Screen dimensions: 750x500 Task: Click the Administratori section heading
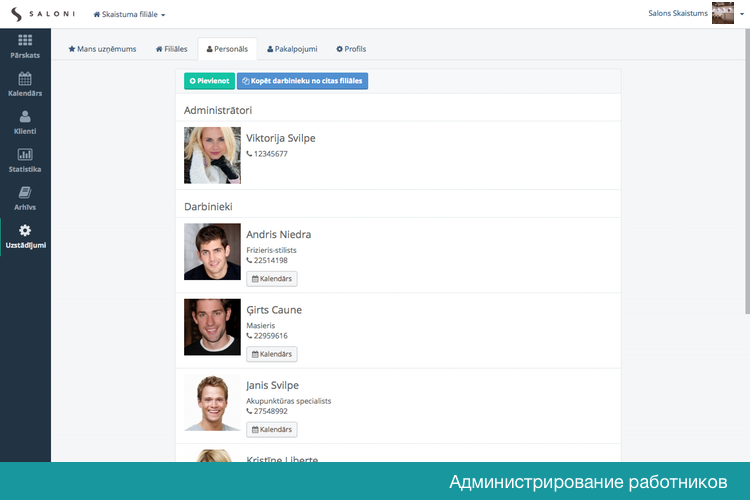tap(218, 111)
